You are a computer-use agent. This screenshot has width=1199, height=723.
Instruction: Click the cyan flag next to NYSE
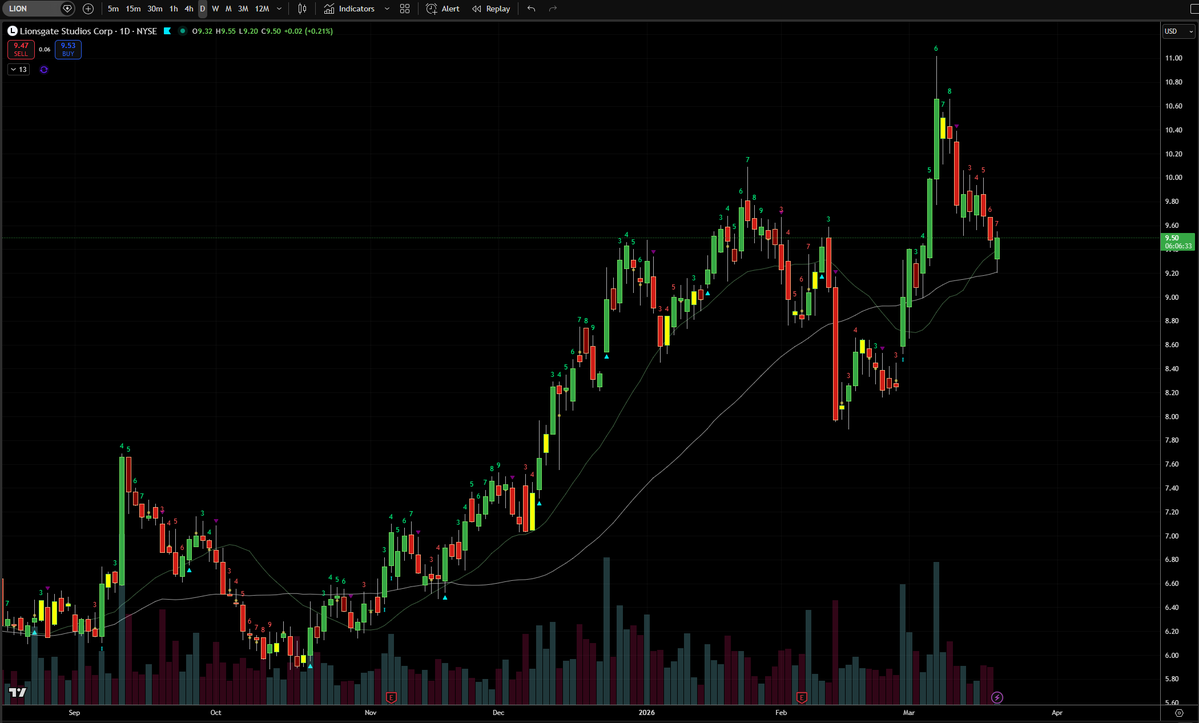(167, 31)
